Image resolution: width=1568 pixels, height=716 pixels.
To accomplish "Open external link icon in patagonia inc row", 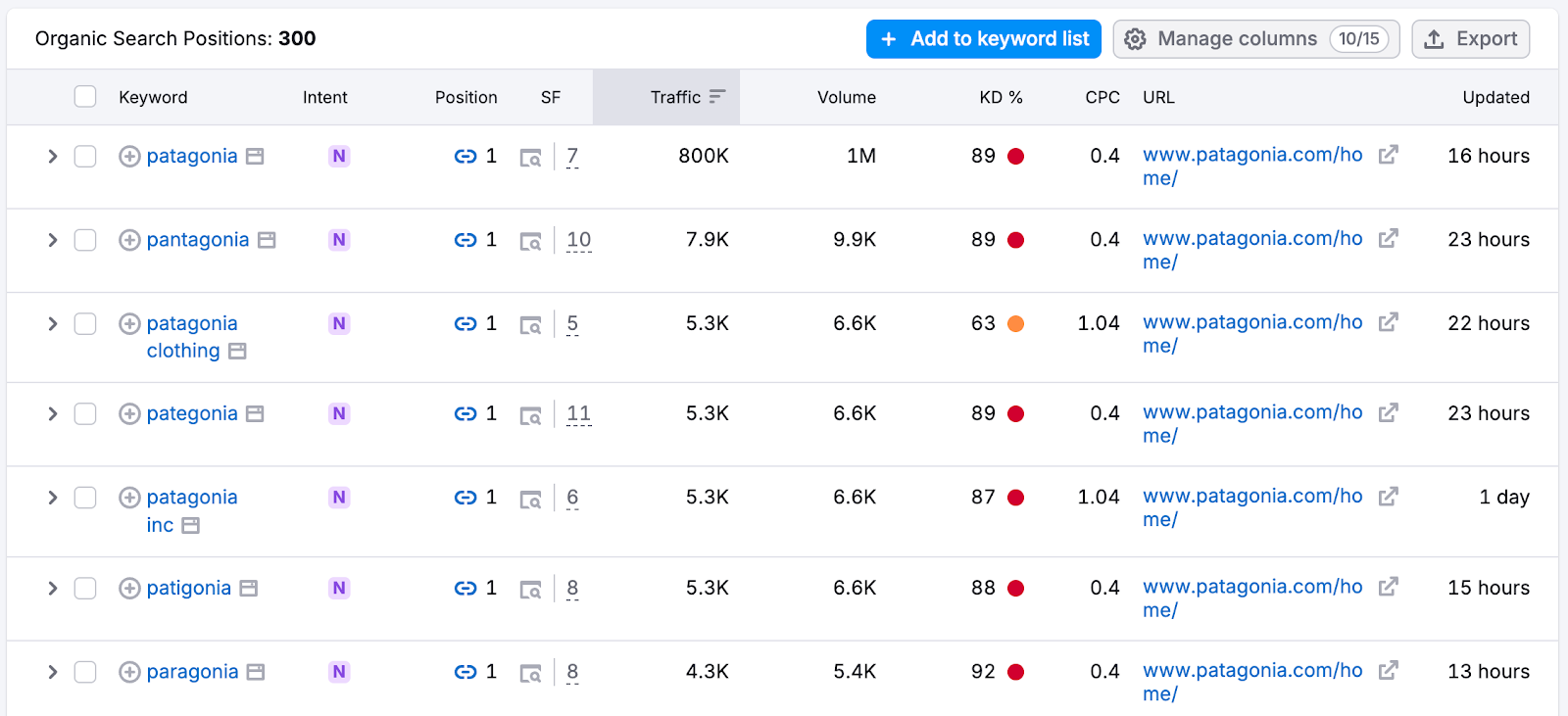I will coord(1388,497).
